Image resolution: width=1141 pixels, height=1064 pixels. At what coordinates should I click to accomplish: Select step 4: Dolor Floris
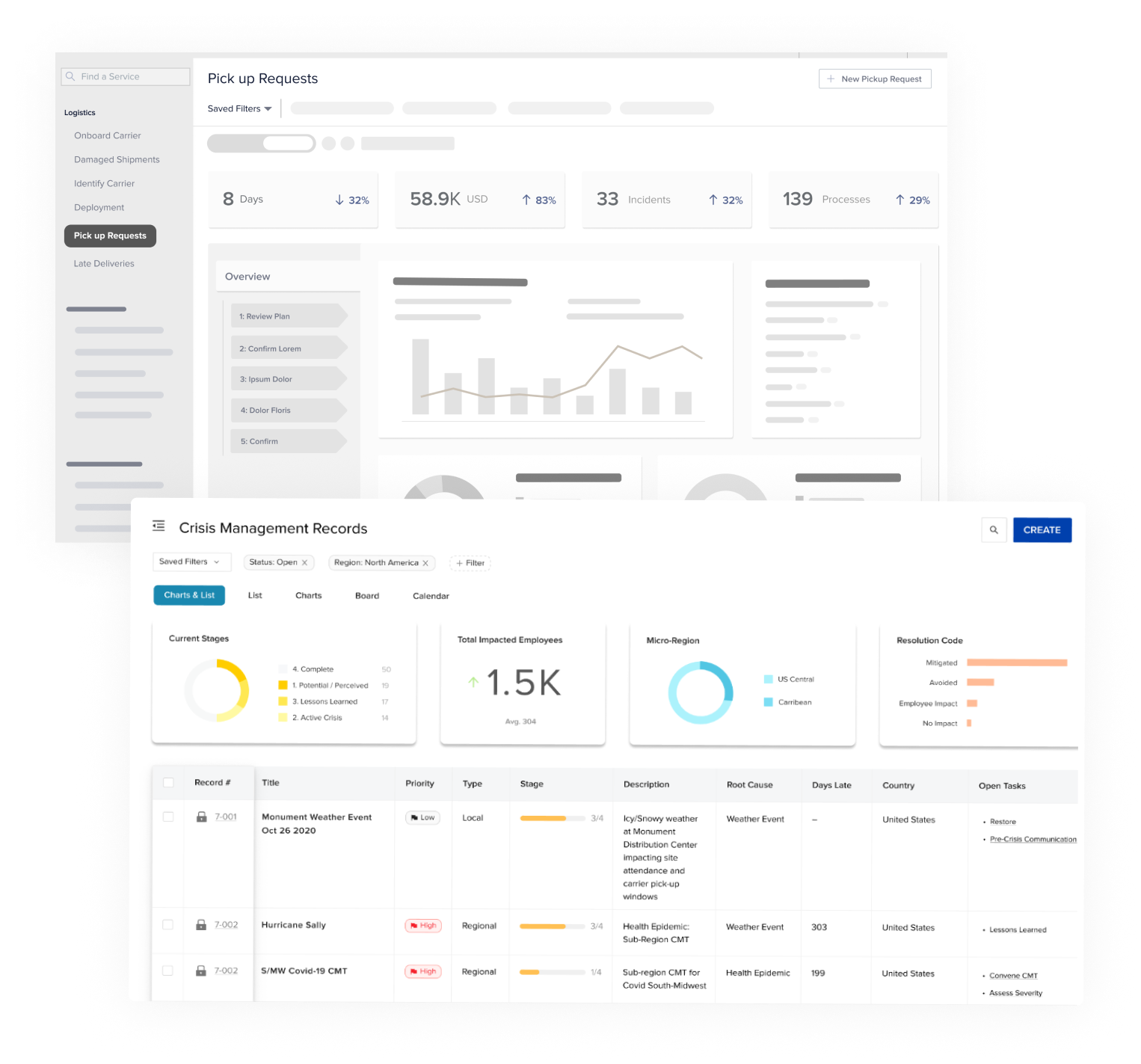tap(289, 410)
